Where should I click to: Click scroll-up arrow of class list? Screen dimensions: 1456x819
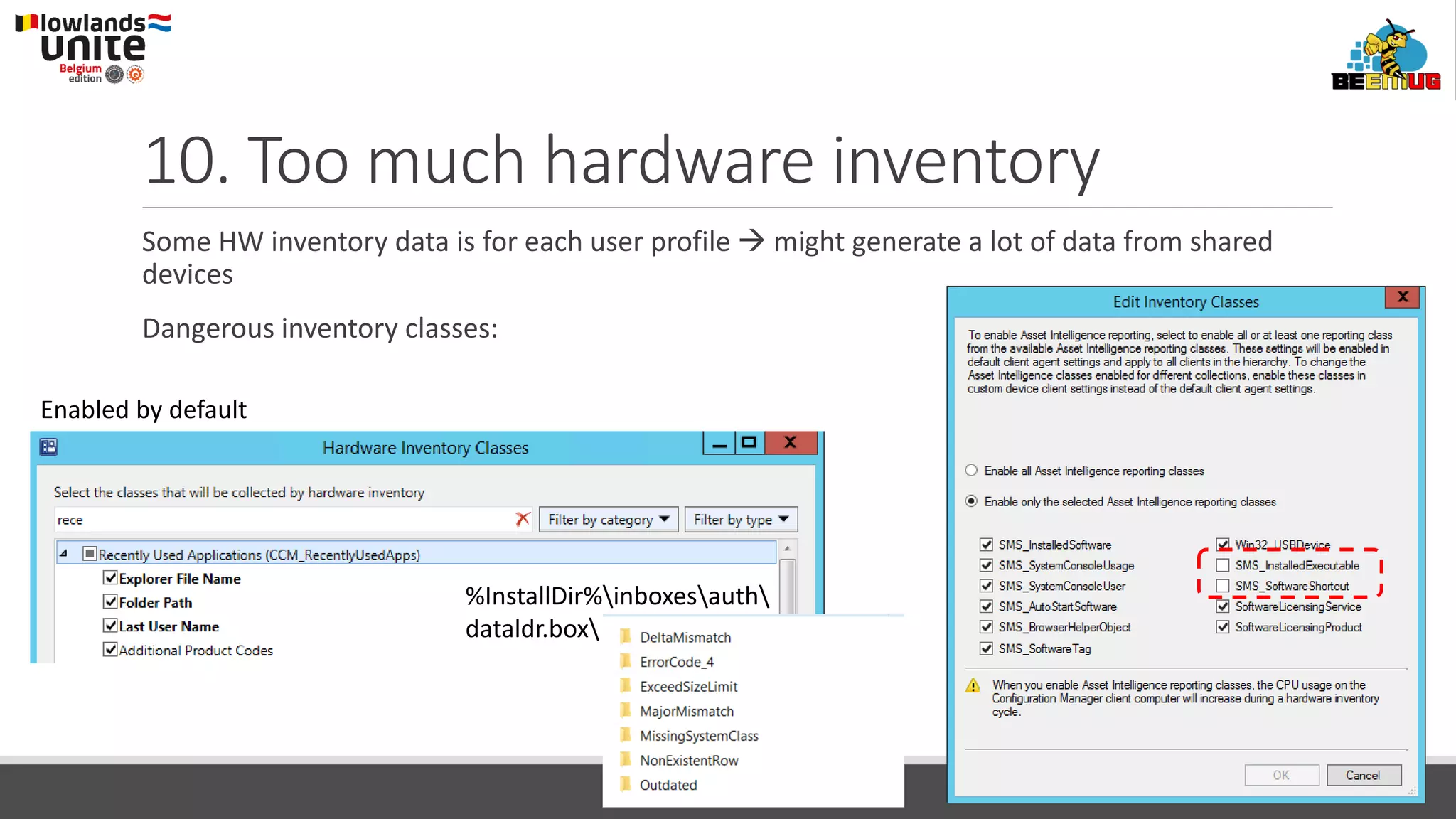tap(787, 549)
